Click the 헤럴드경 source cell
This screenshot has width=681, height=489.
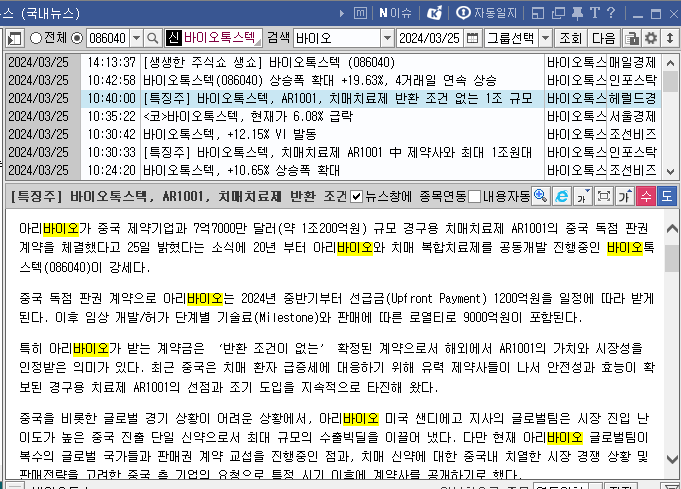pyautogui.click(x=633, y=99)
